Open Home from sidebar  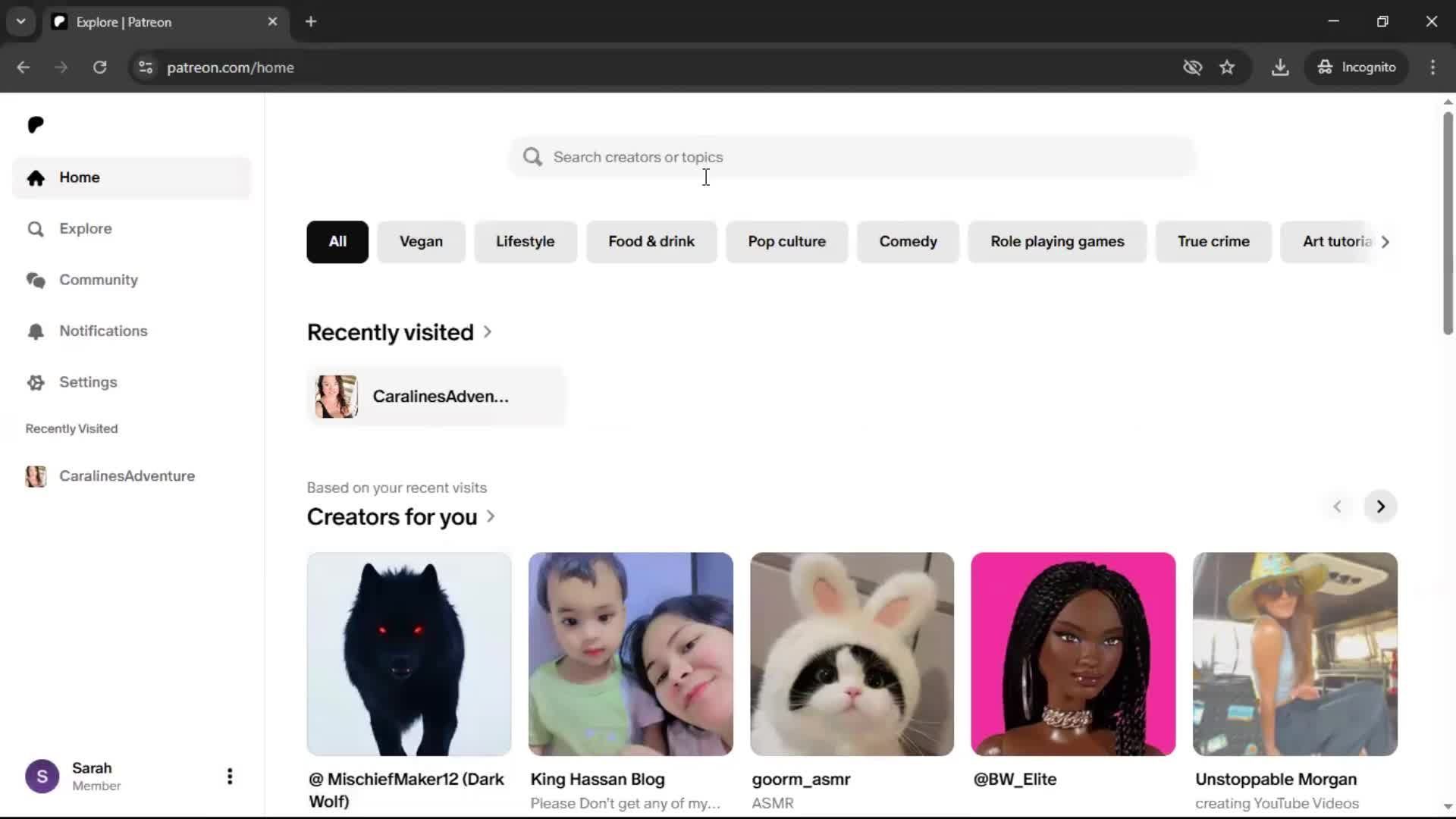[x=79, y=177]
